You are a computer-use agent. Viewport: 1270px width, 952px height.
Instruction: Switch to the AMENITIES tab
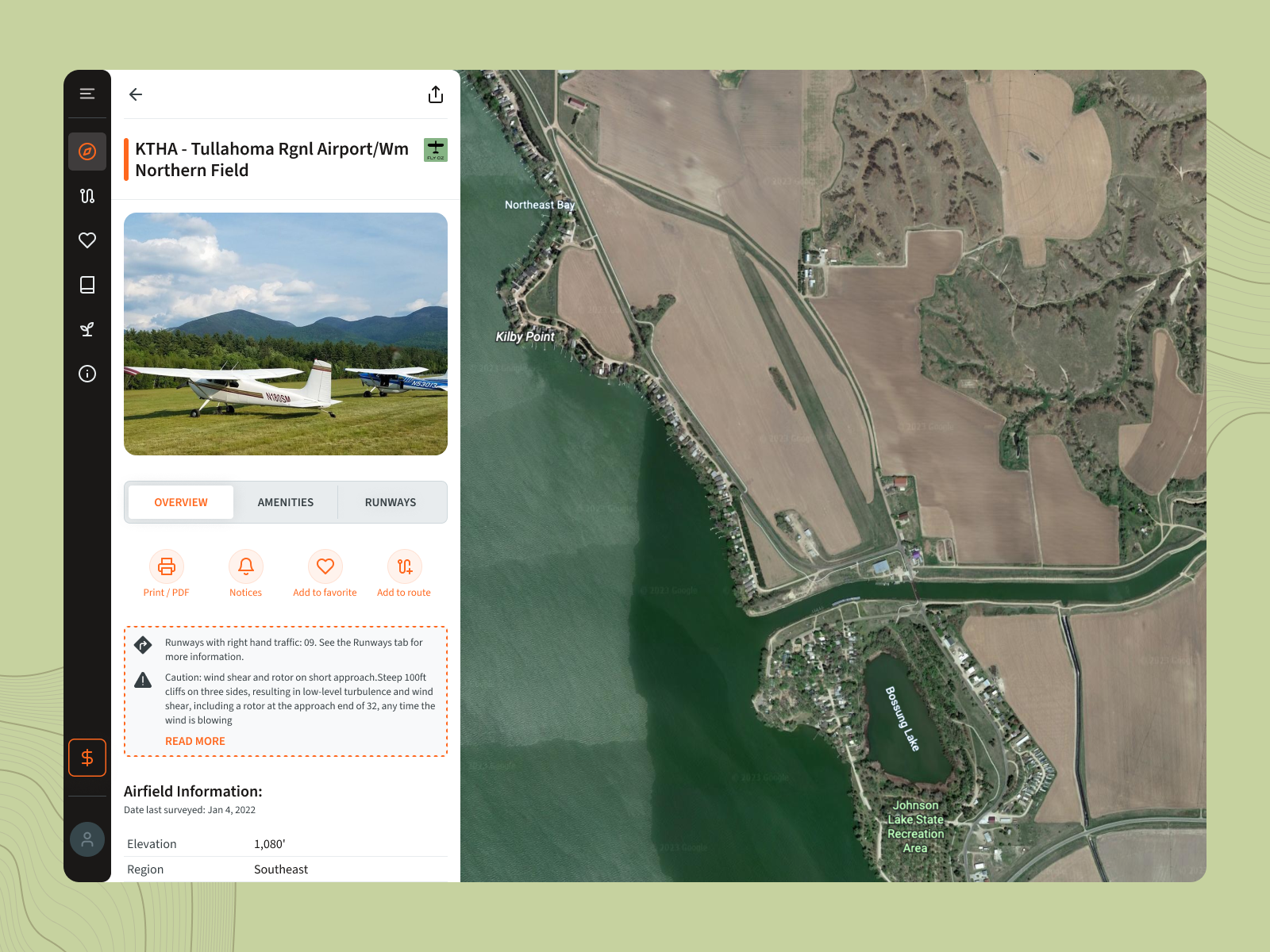285,501
